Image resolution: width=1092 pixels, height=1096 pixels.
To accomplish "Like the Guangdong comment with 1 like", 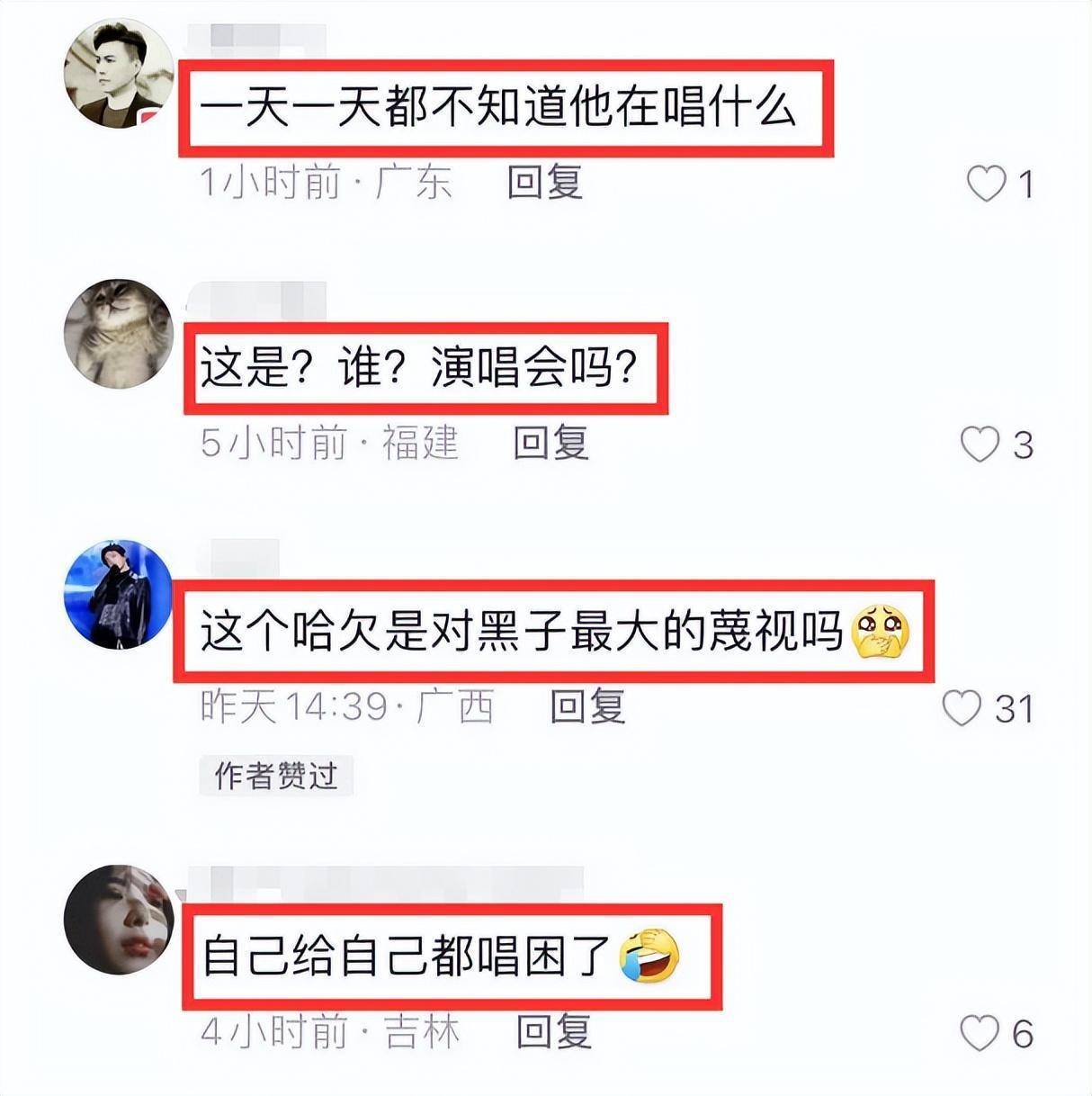I will point(986,184).
